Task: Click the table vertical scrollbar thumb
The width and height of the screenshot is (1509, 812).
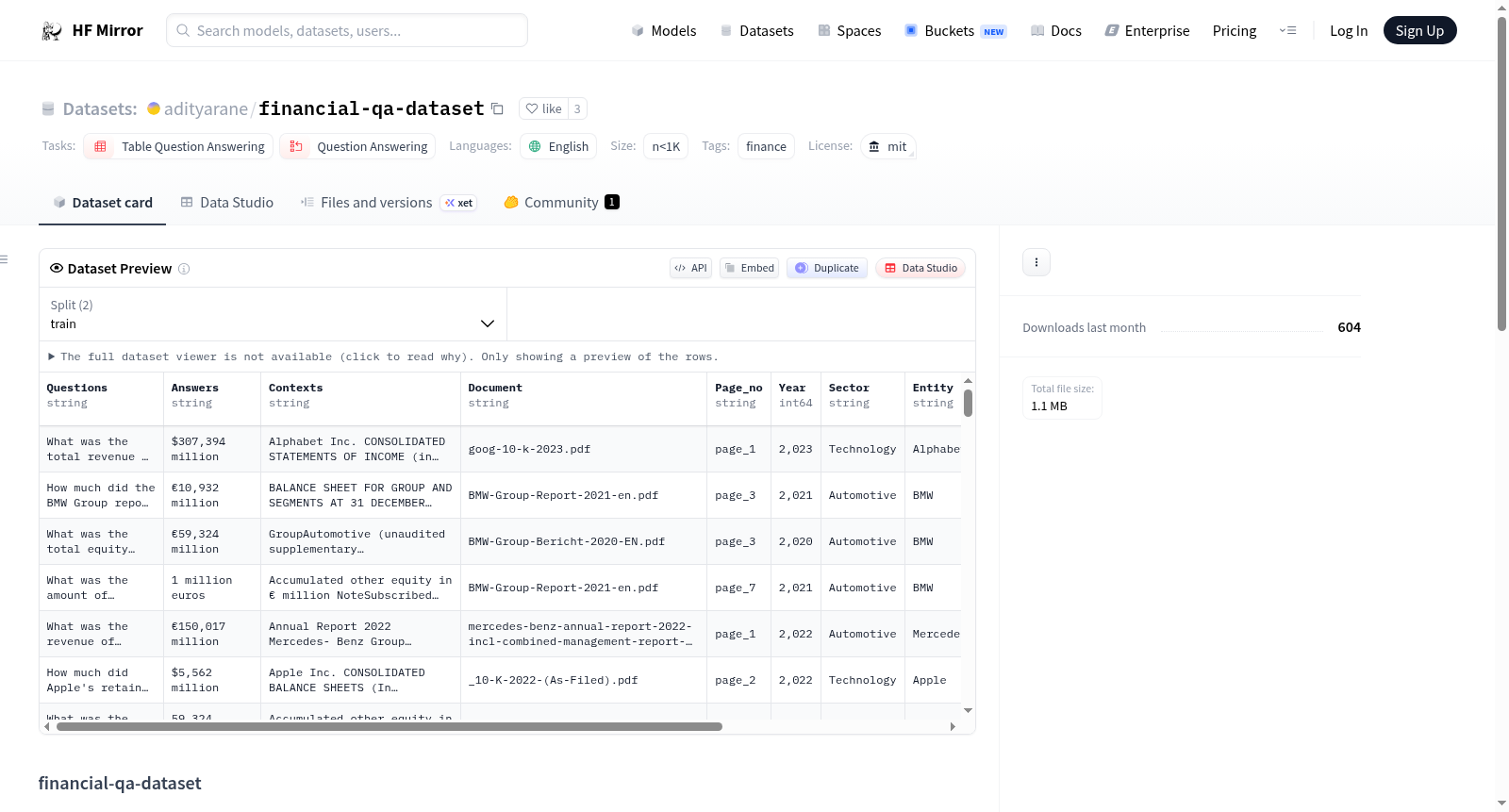Action: pos(968,404)
